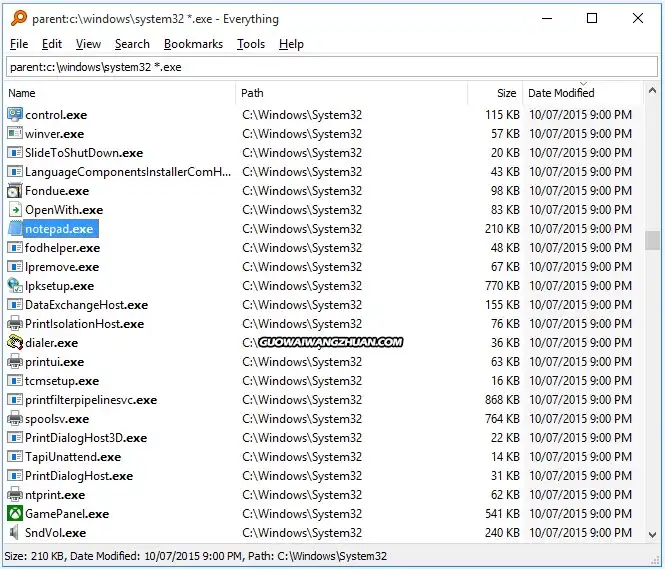Open the Search menu

tap(132, 44)
